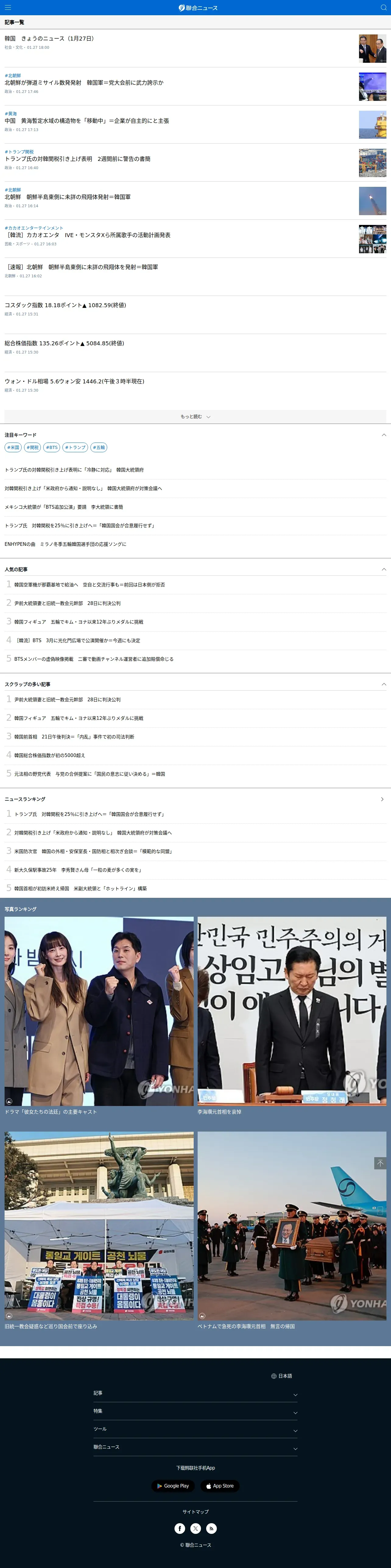This screenshot has width=391, height=1568.
Task: Open popular article BTS 3月に光化門広場で公演
Action: [77, 640]
